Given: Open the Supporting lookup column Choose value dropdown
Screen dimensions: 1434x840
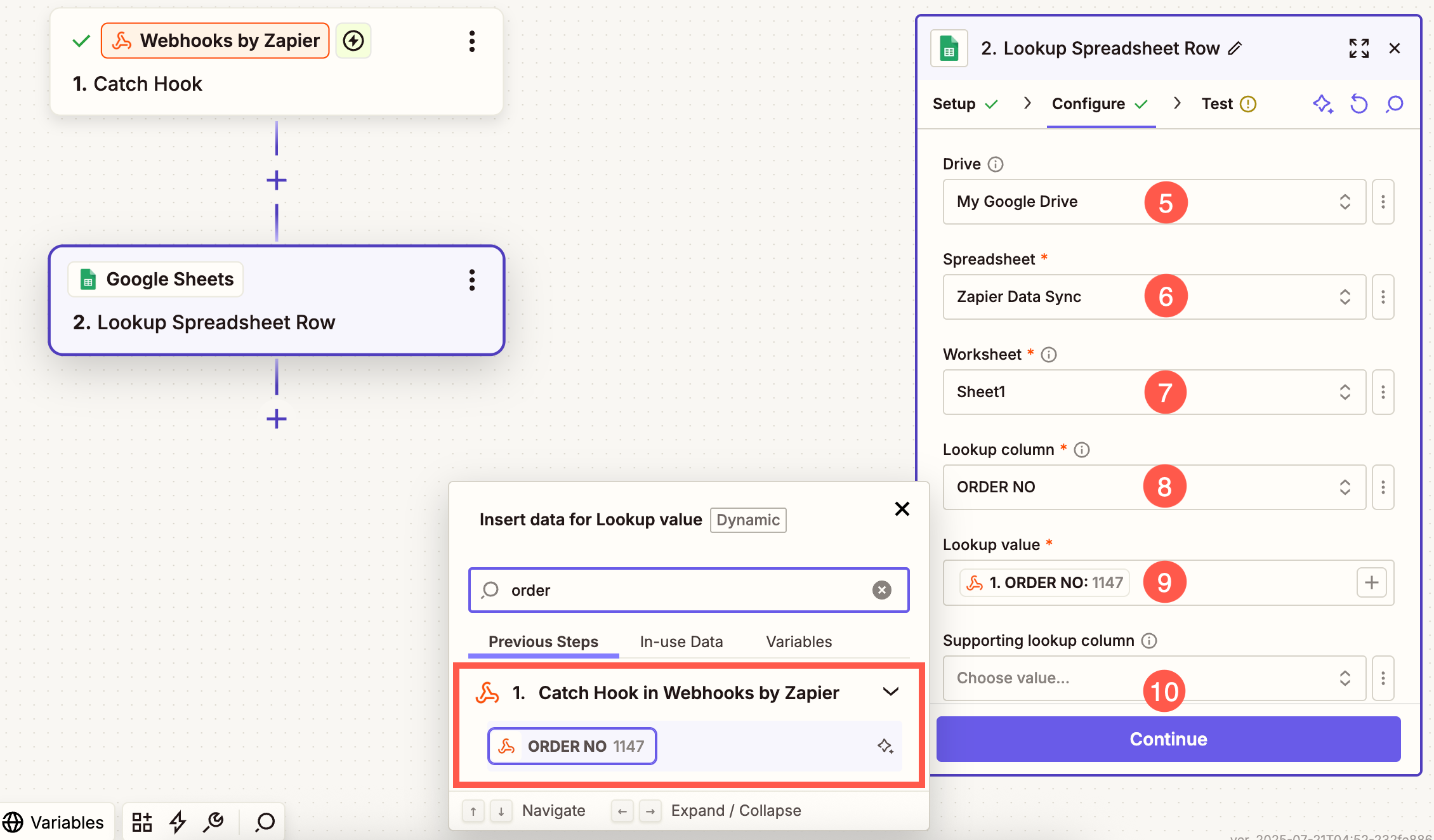Looking at the screenshot, I should (1154, 678).
